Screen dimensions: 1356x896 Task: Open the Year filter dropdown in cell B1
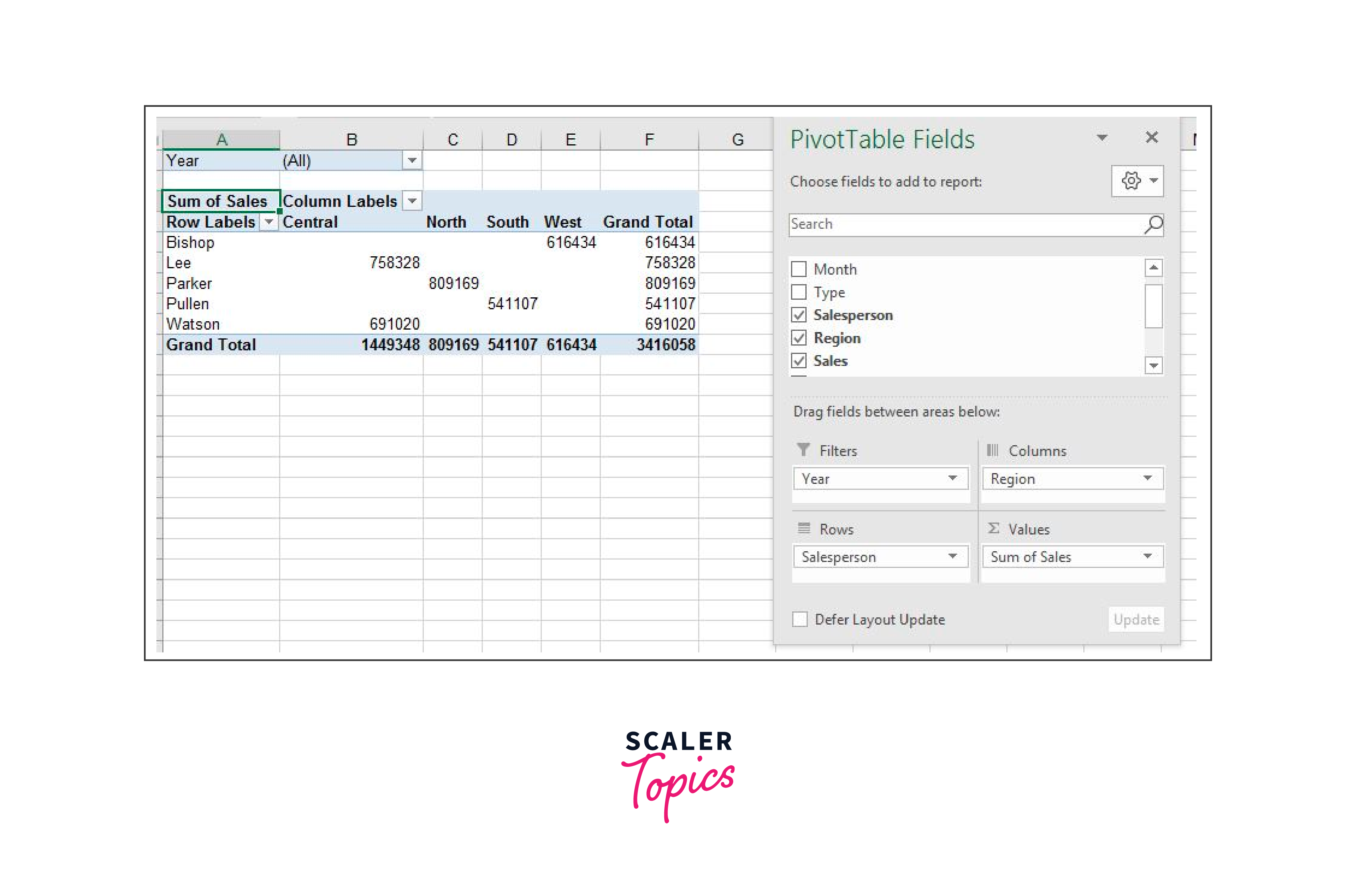(411, 161)
